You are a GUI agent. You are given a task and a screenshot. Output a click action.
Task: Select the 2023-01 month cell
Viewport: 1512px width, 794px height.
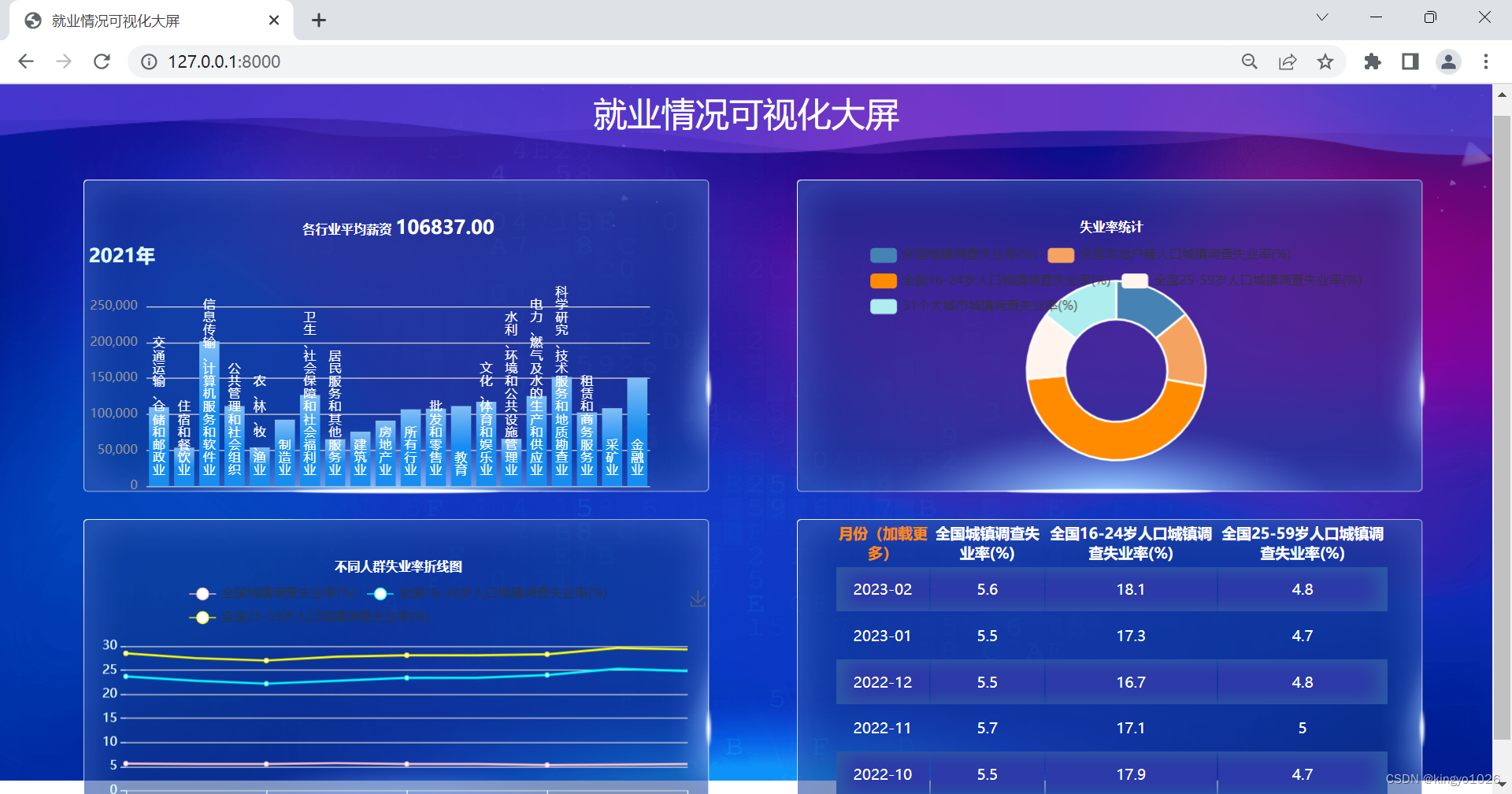882,636
